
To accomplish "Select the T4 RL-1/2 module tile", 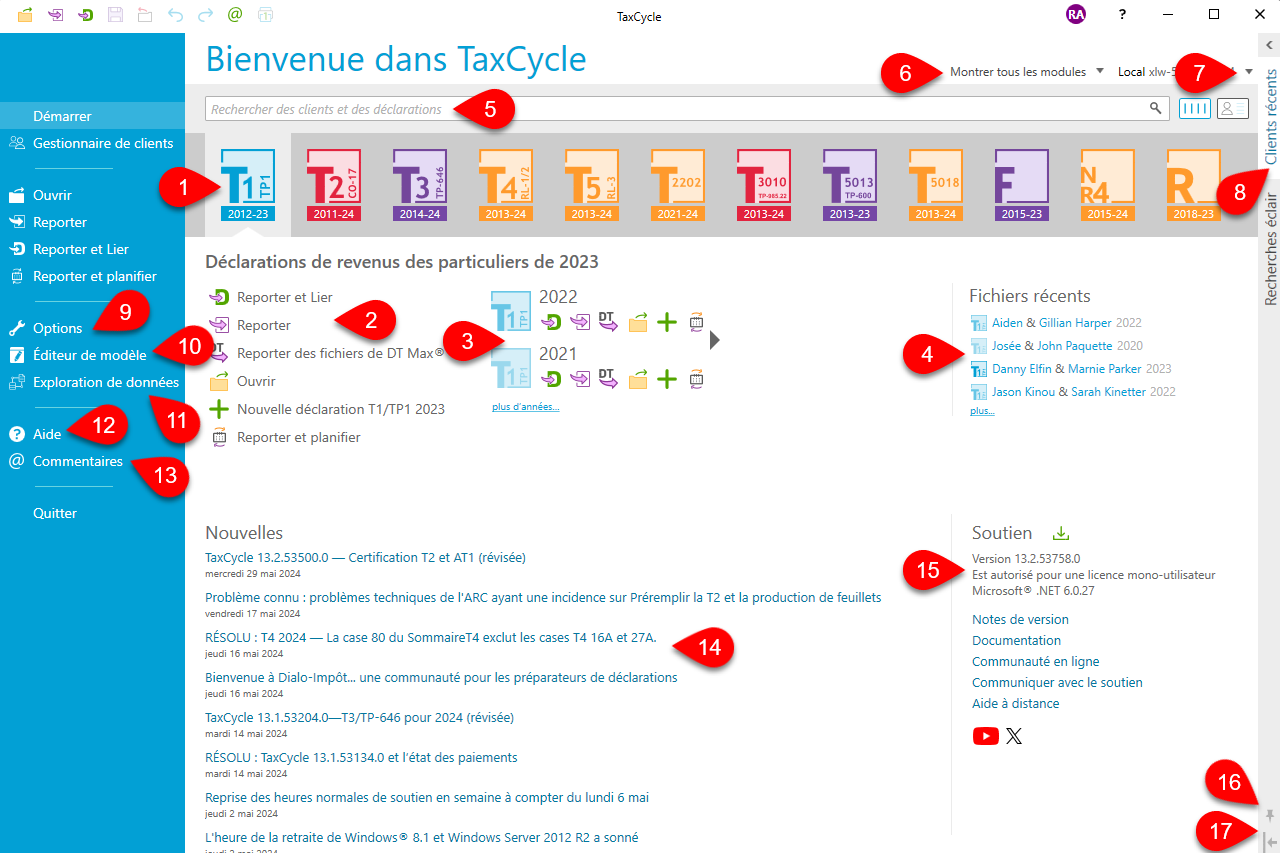I will (x=504, y=185).
